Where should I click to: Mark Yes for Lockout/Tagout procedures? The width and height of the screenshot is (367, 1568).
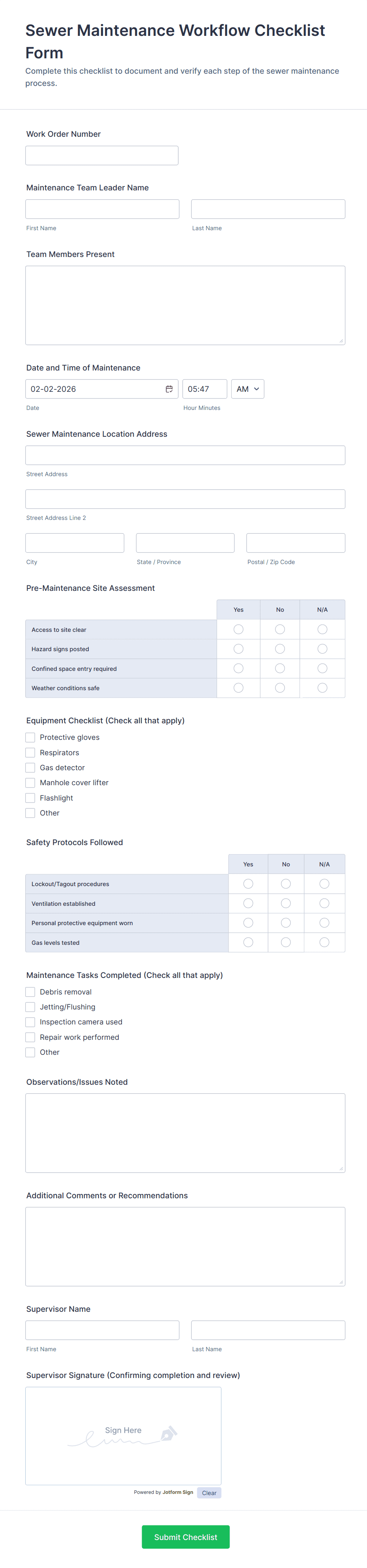click(x=248, y=884)
